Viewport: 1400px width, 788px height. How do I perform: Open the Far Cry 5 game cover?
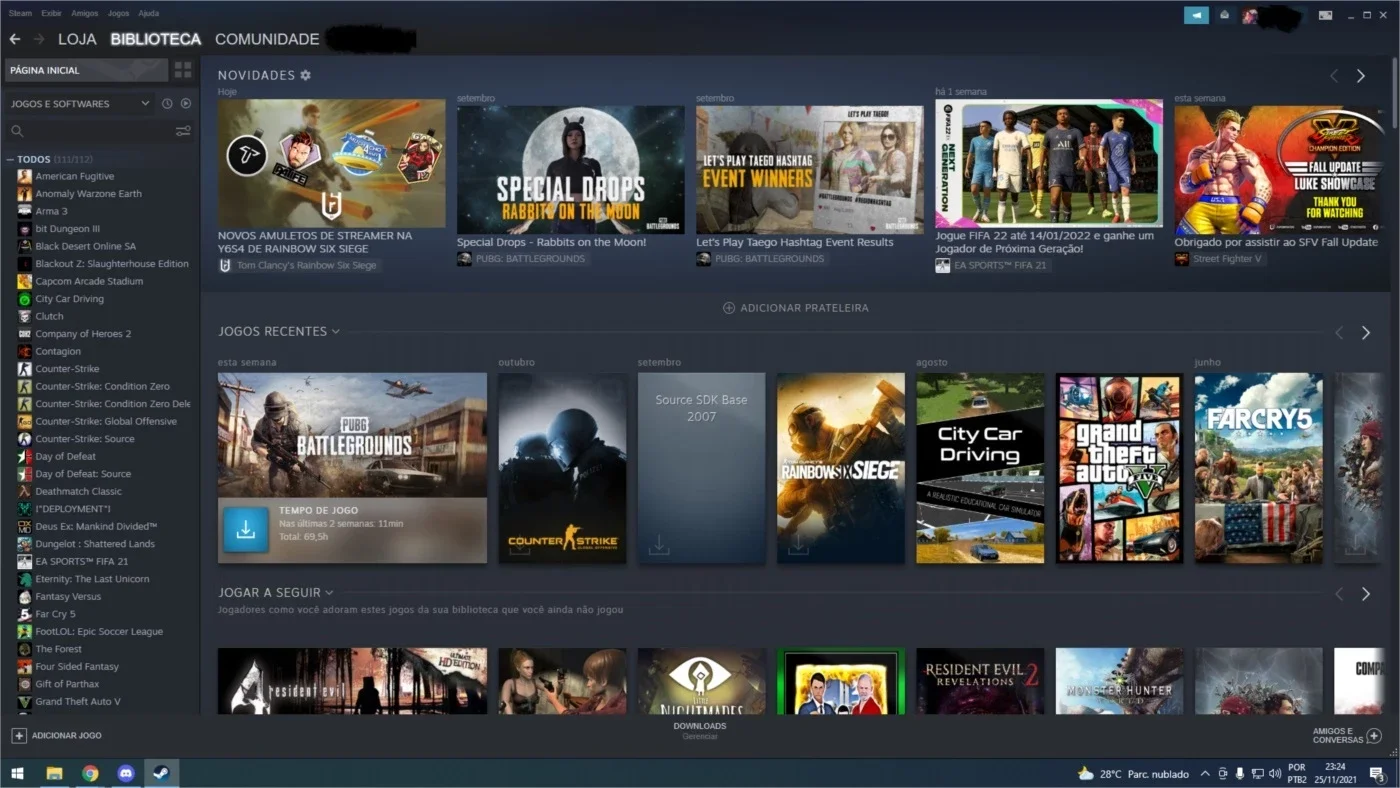pos(1259,468)
